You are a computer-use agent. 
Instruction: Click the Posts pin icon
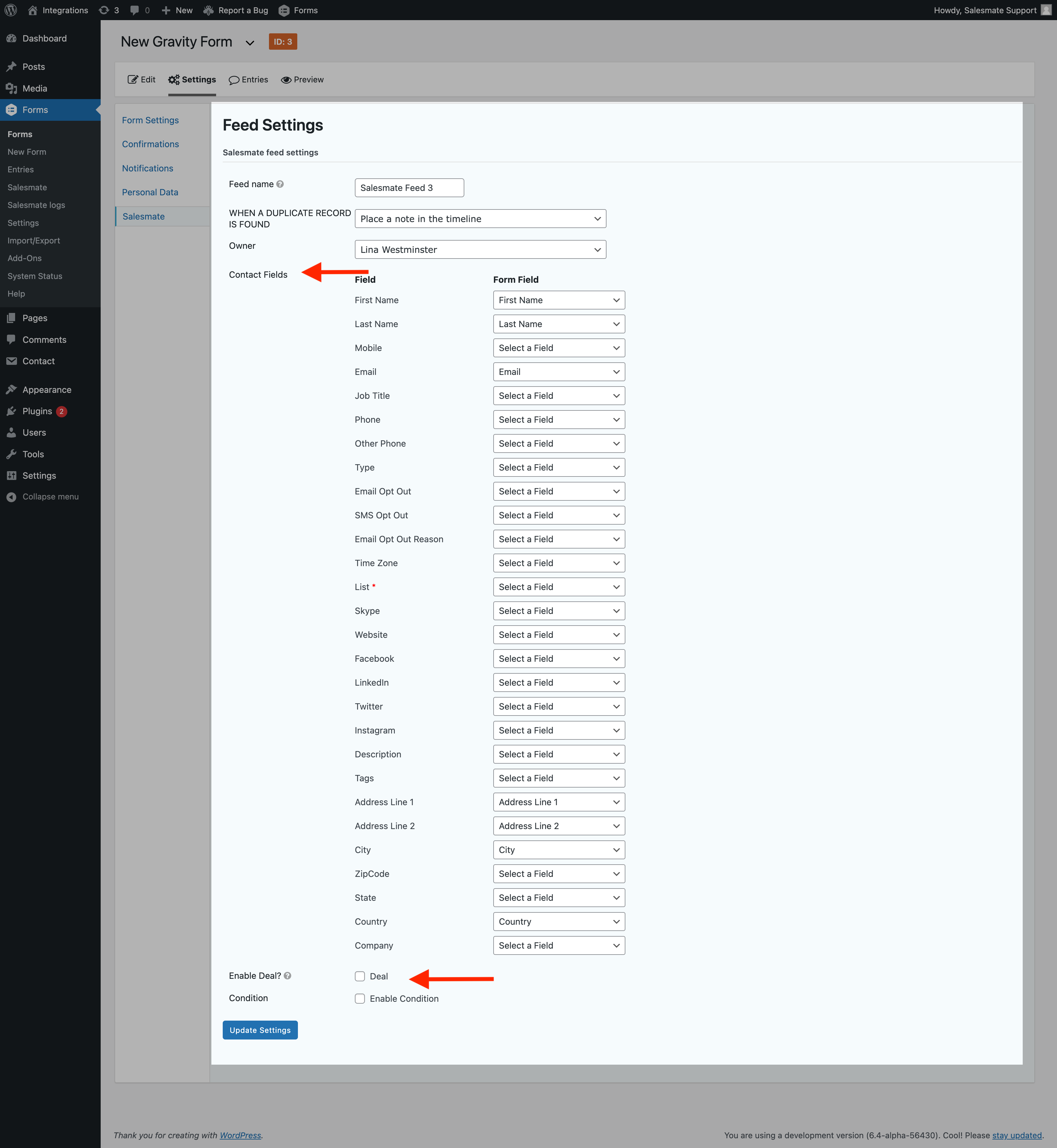(11, 67)
